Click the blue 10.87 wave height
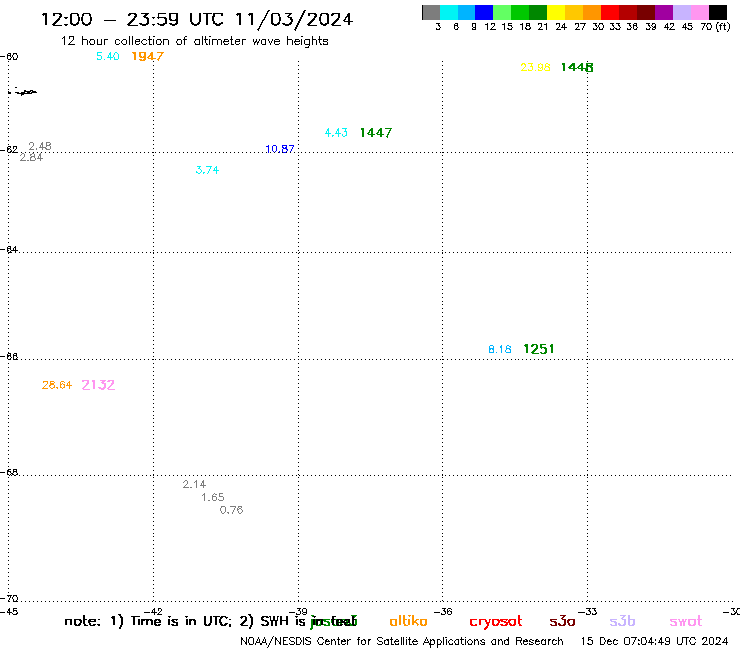Screen dimensions: 740x650 point(280,149)
